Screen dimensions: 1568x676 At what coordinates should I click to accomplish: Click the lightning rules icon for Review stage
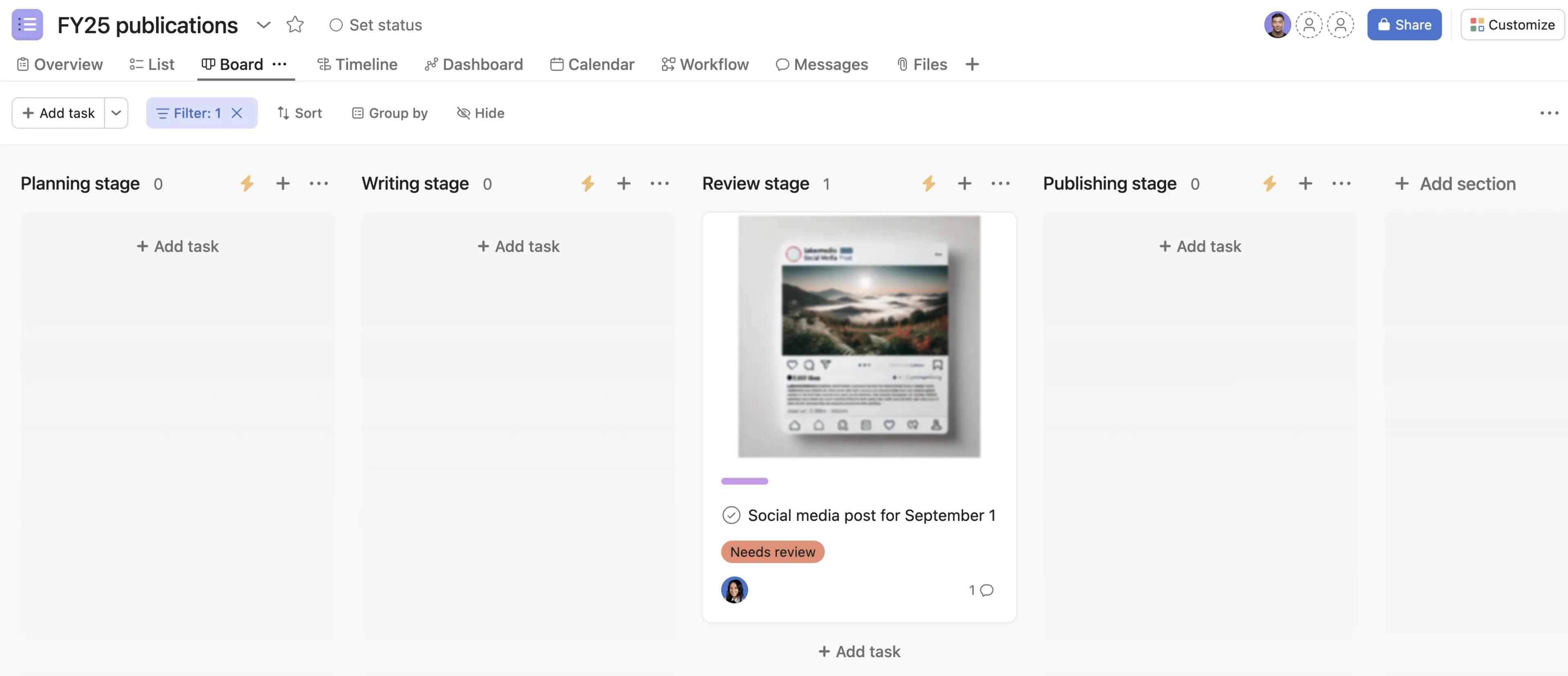click(928, 184)
